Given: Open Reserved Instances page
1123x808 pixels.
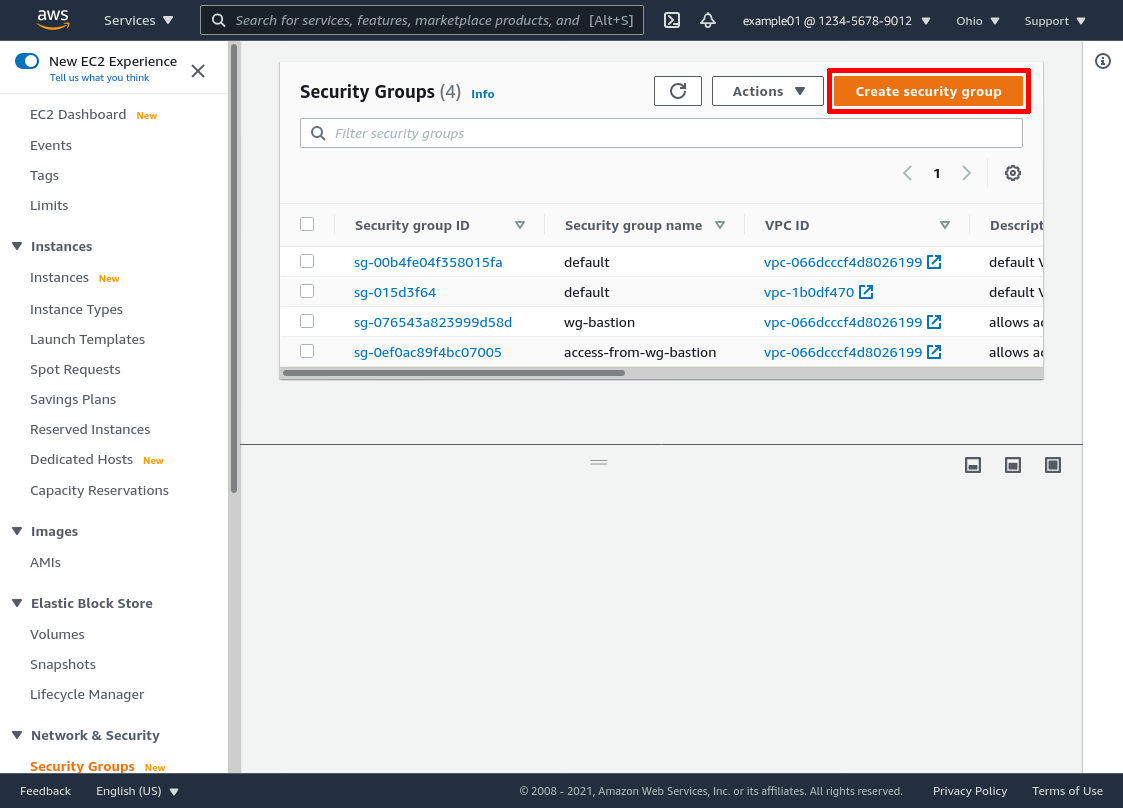Looking at the screenshot, I should pos(90,430).
